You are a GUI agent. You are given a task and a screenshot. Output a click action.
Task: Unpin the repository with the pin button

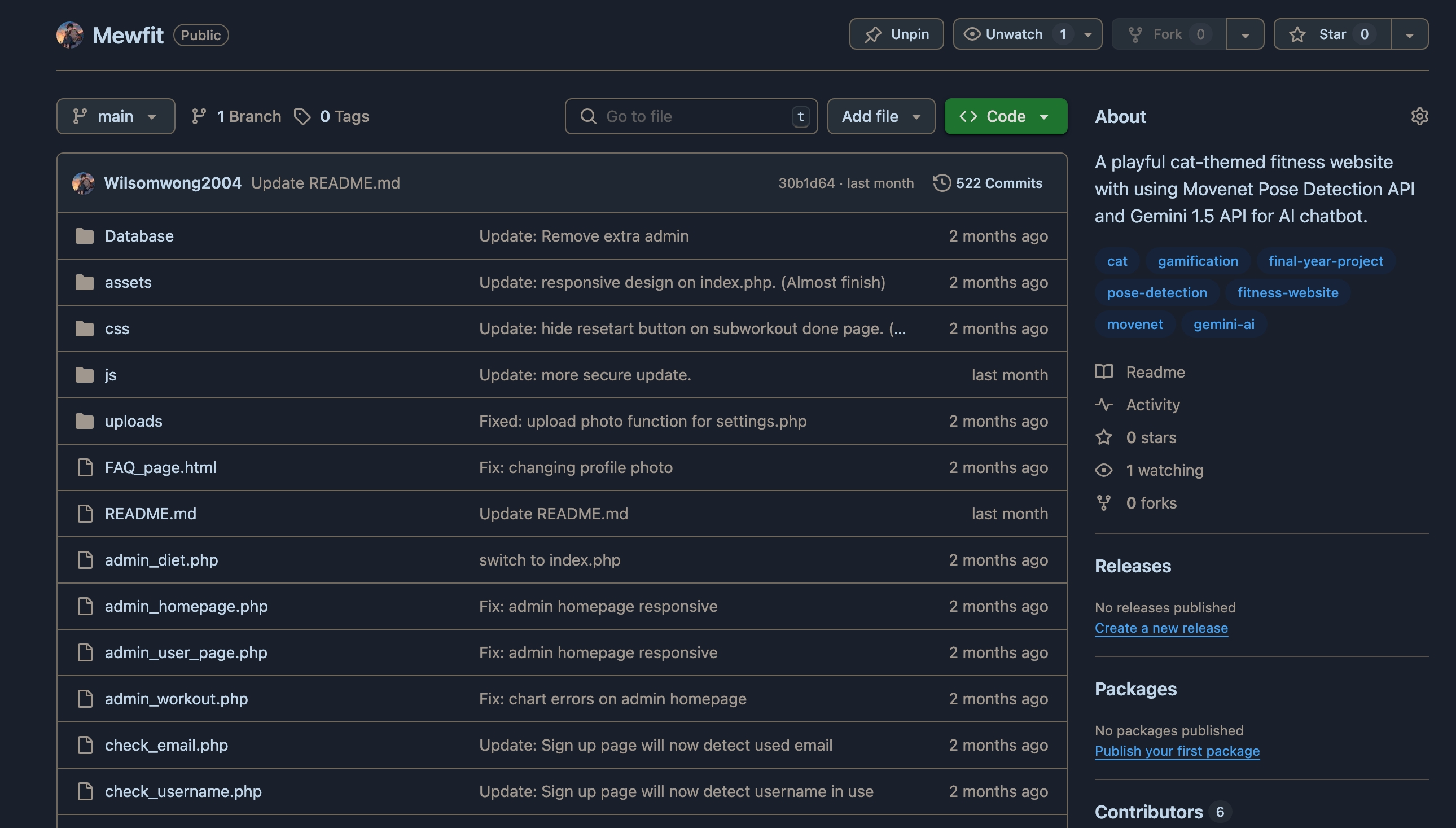click(896, 34)
